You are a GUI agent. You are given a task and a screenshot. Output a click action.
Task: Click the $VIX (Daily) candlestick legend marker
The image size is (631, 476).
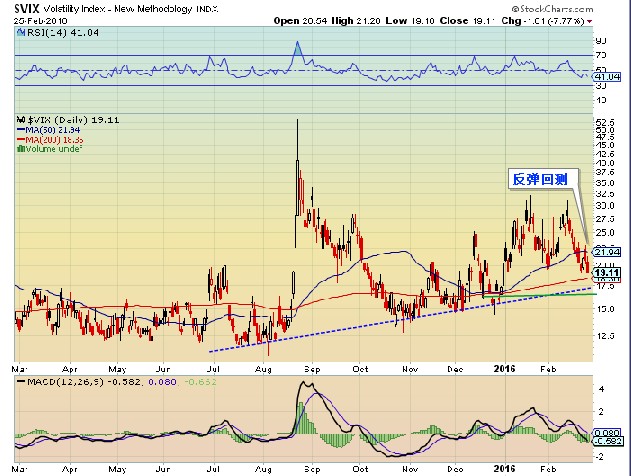[18, 119]
